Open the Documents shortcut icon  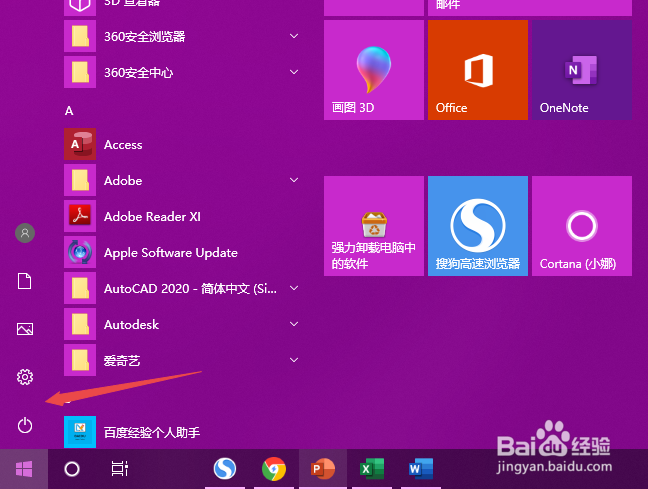25,281
